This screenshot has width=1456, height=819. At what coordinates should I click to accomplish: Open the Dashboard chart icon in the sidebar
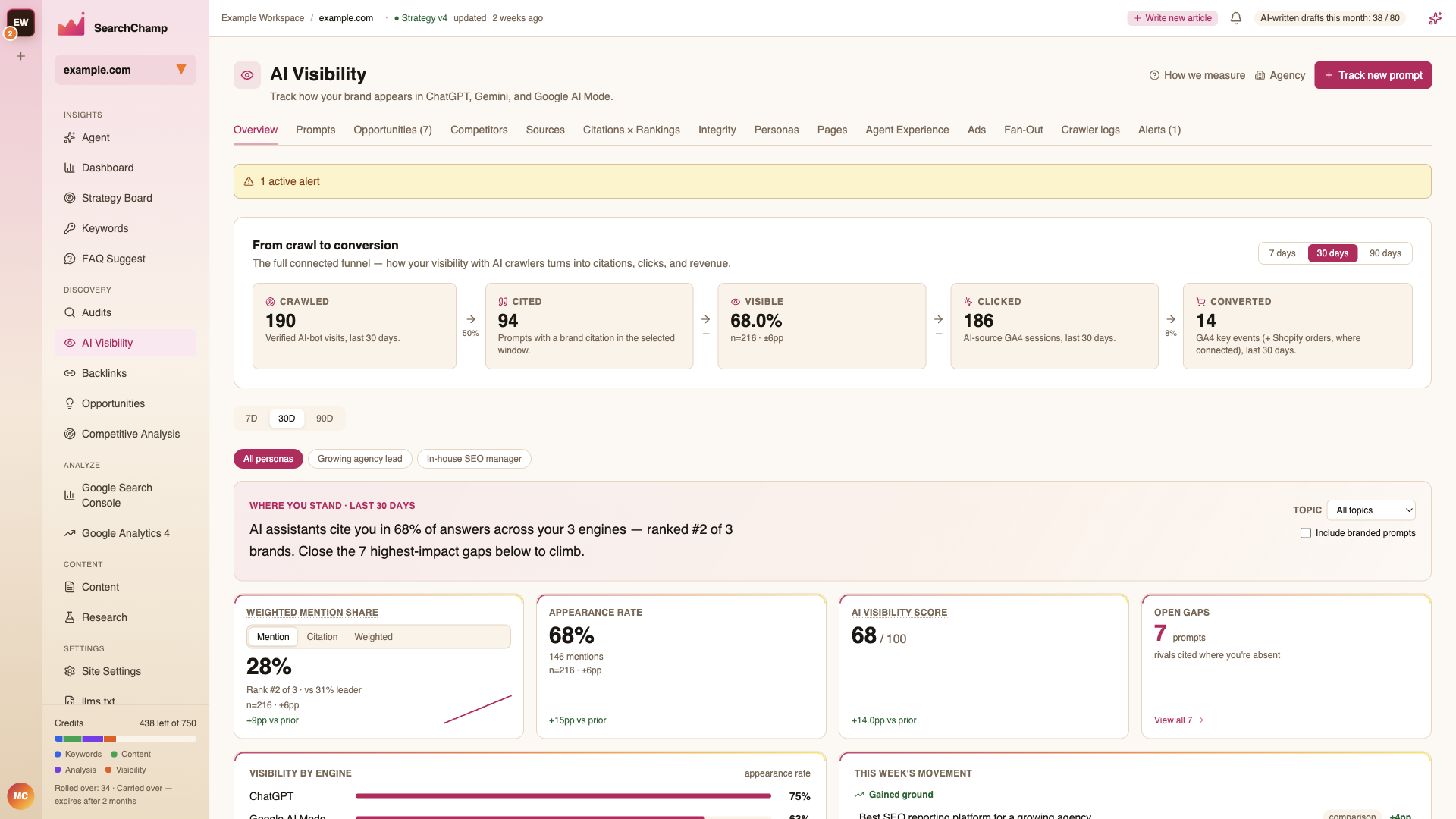coord(70,168)
